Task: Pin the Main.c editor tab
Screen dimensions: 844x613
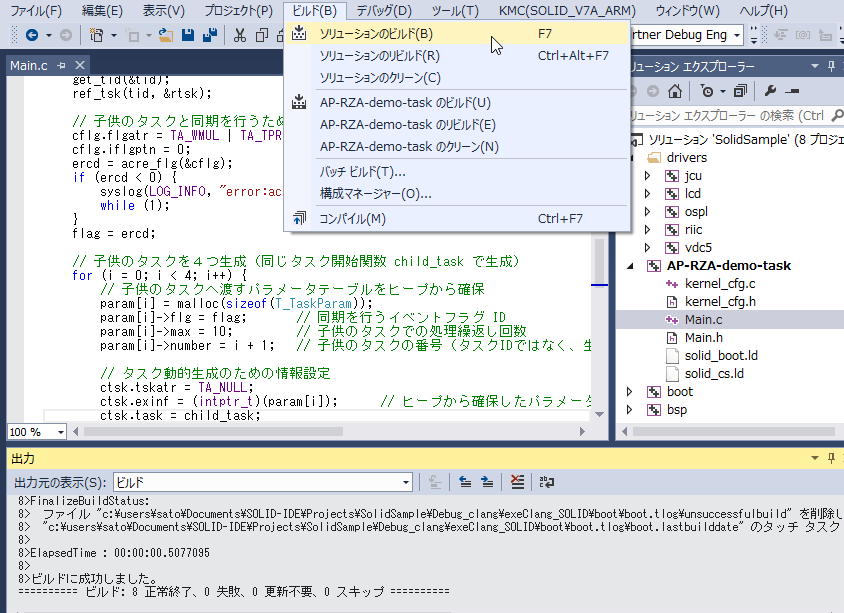Action: [x=61, y=66]
